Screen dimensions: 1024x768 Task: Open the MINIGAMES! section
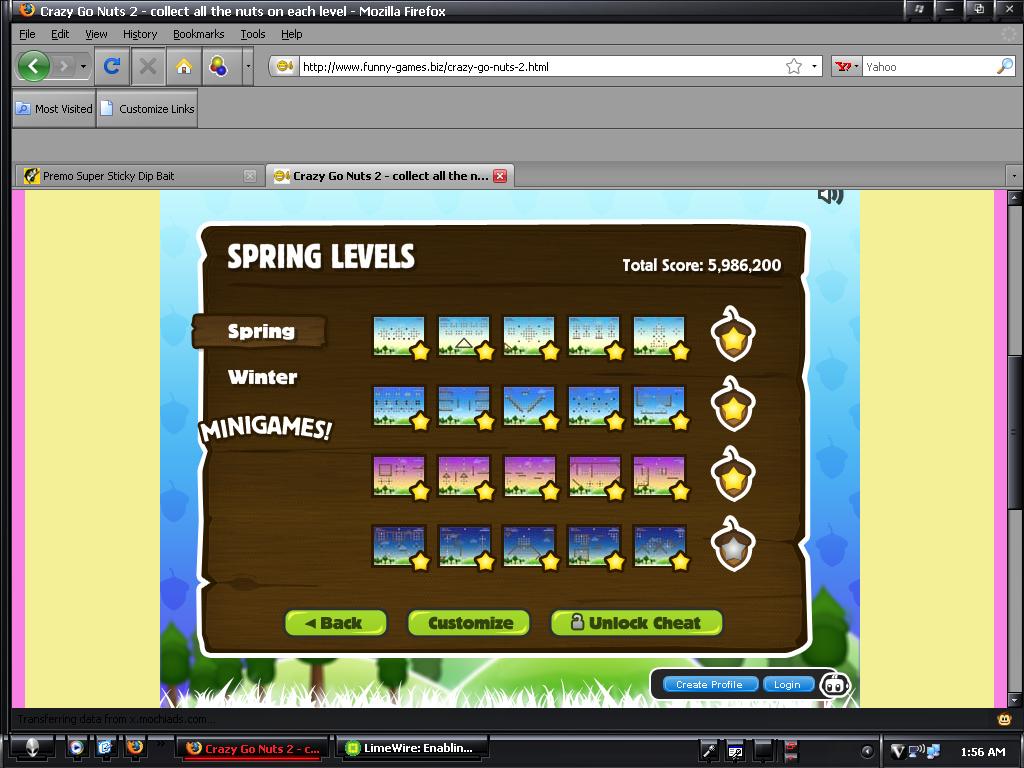coord(266,428)
